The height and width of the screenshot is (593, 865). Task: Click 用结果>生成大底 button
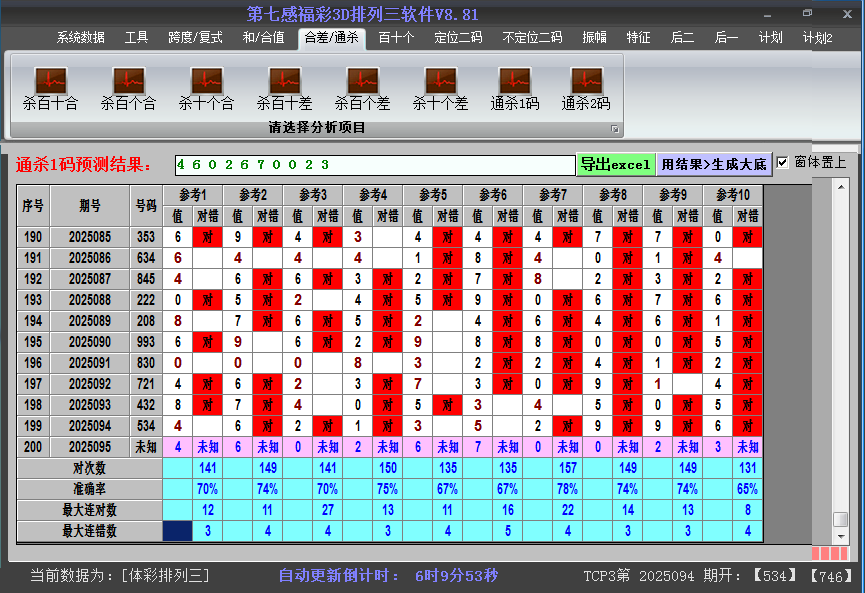tap(714, 164)
